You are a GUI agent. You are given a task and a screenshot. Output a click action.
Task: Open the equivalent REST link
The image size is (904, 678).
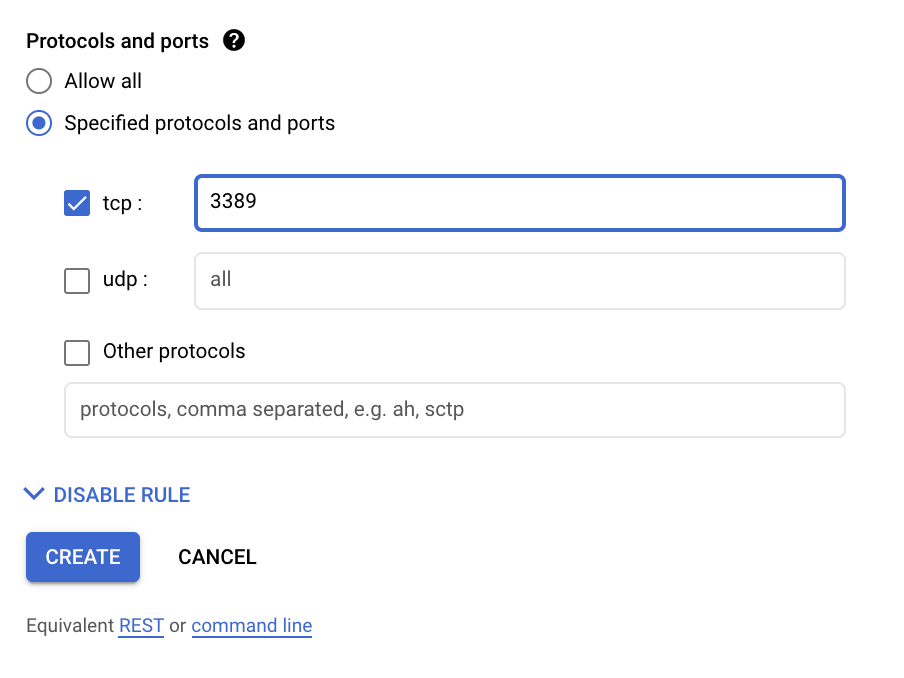click(x=141, y=626)
